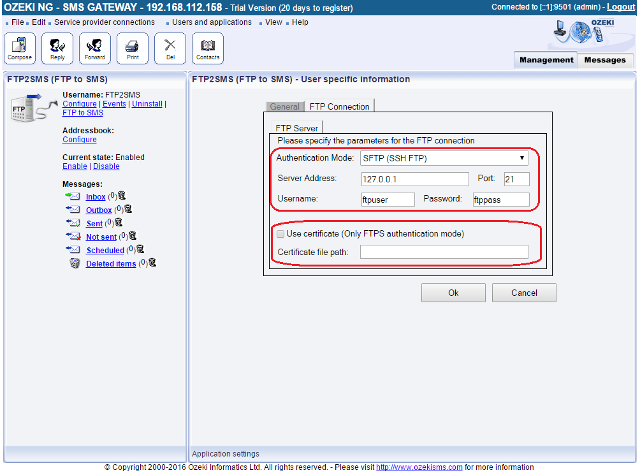
Task: Click the Deleted items recycle bin icon
Action: point(75,263)
